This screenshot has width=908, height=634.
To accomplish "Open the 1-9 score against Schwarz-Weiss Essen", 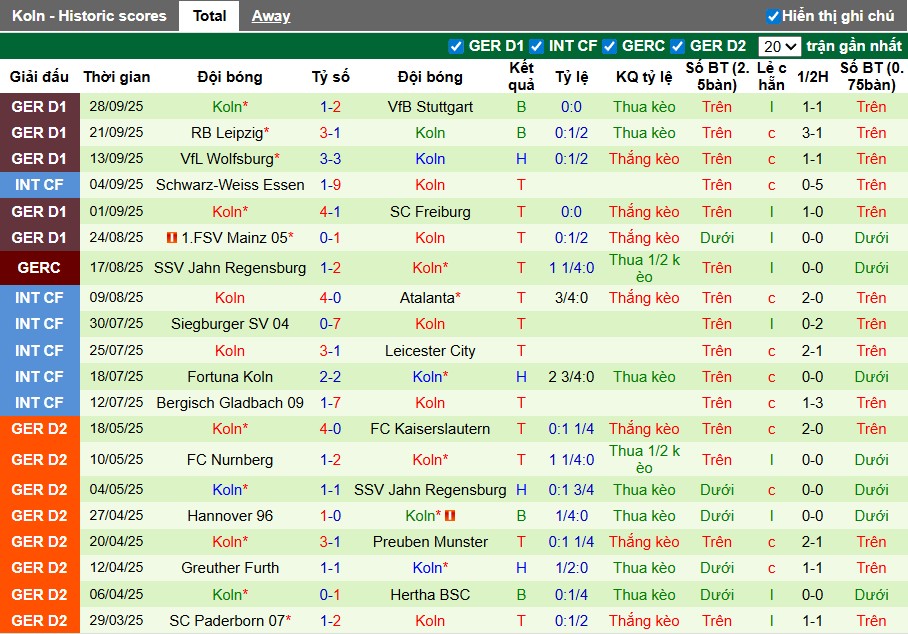I will (x=331, y=185).
